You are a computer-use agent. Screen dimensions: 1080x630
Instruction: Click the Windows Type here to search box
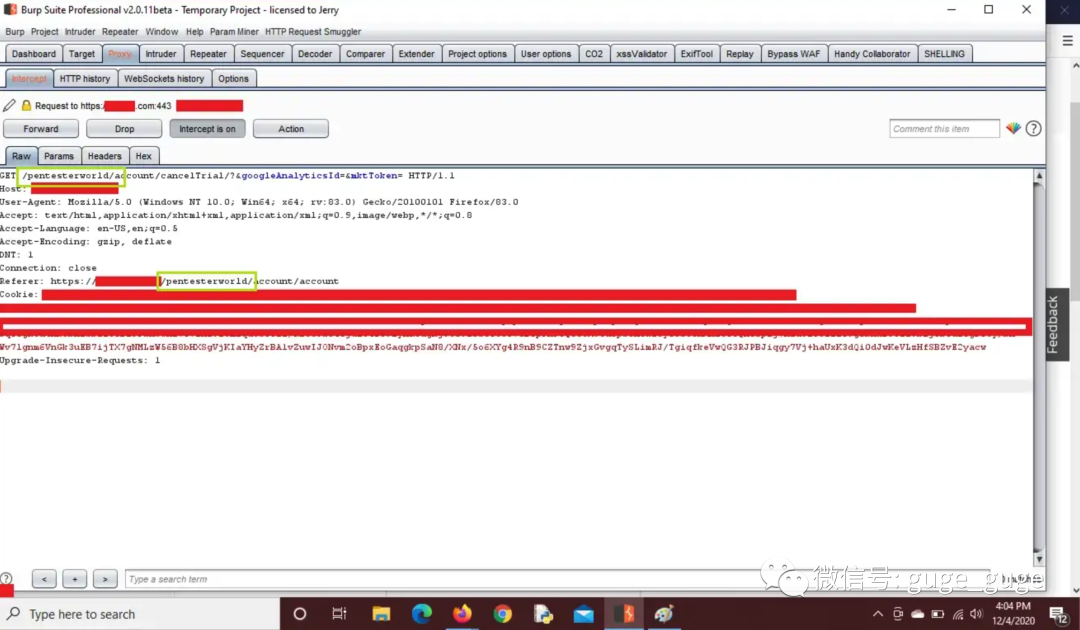click(140, 613)
